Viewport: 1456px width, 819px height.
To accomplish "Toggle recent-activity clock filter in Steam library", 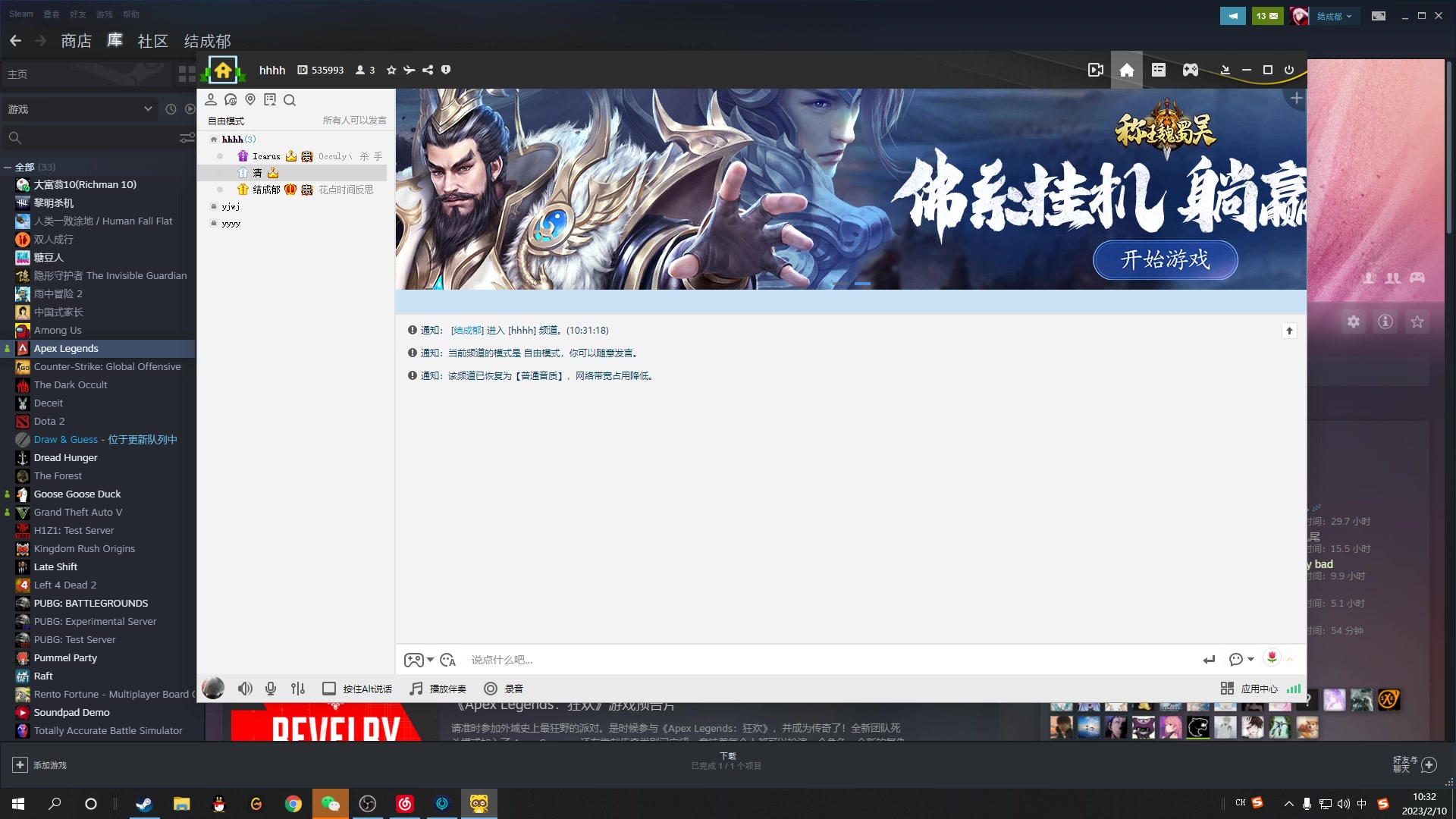I will 171,109.
